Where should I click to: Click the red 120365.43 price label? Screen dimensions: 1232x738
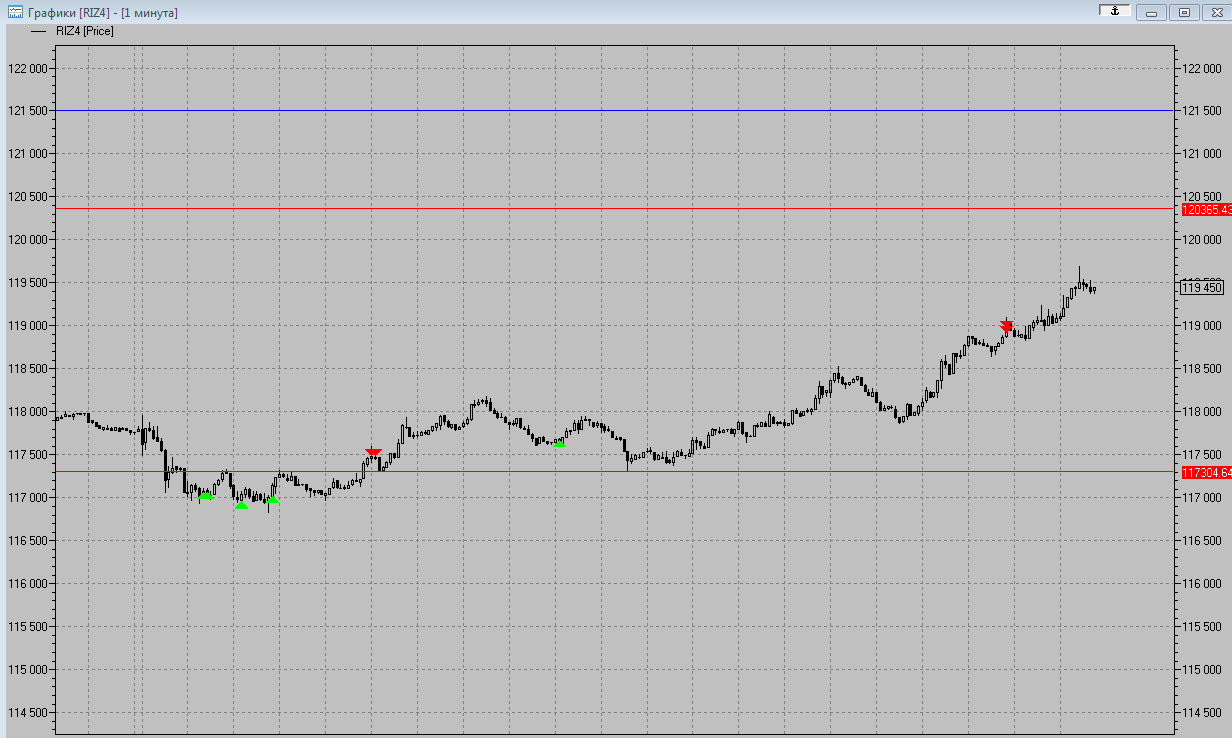click(1205, 209)
